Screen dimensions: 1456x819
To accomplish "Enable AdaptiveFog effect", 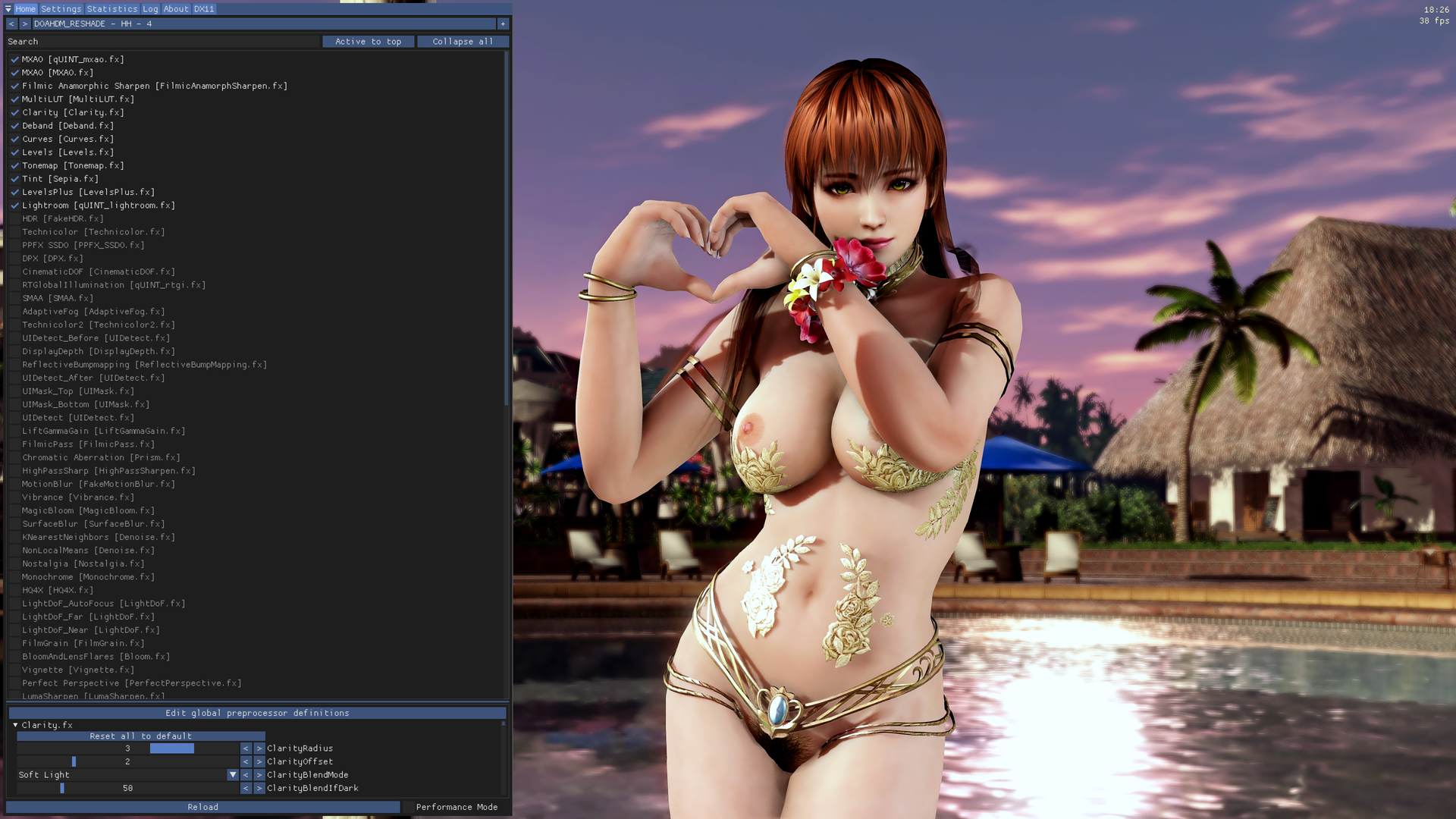I will pos(14,312).
